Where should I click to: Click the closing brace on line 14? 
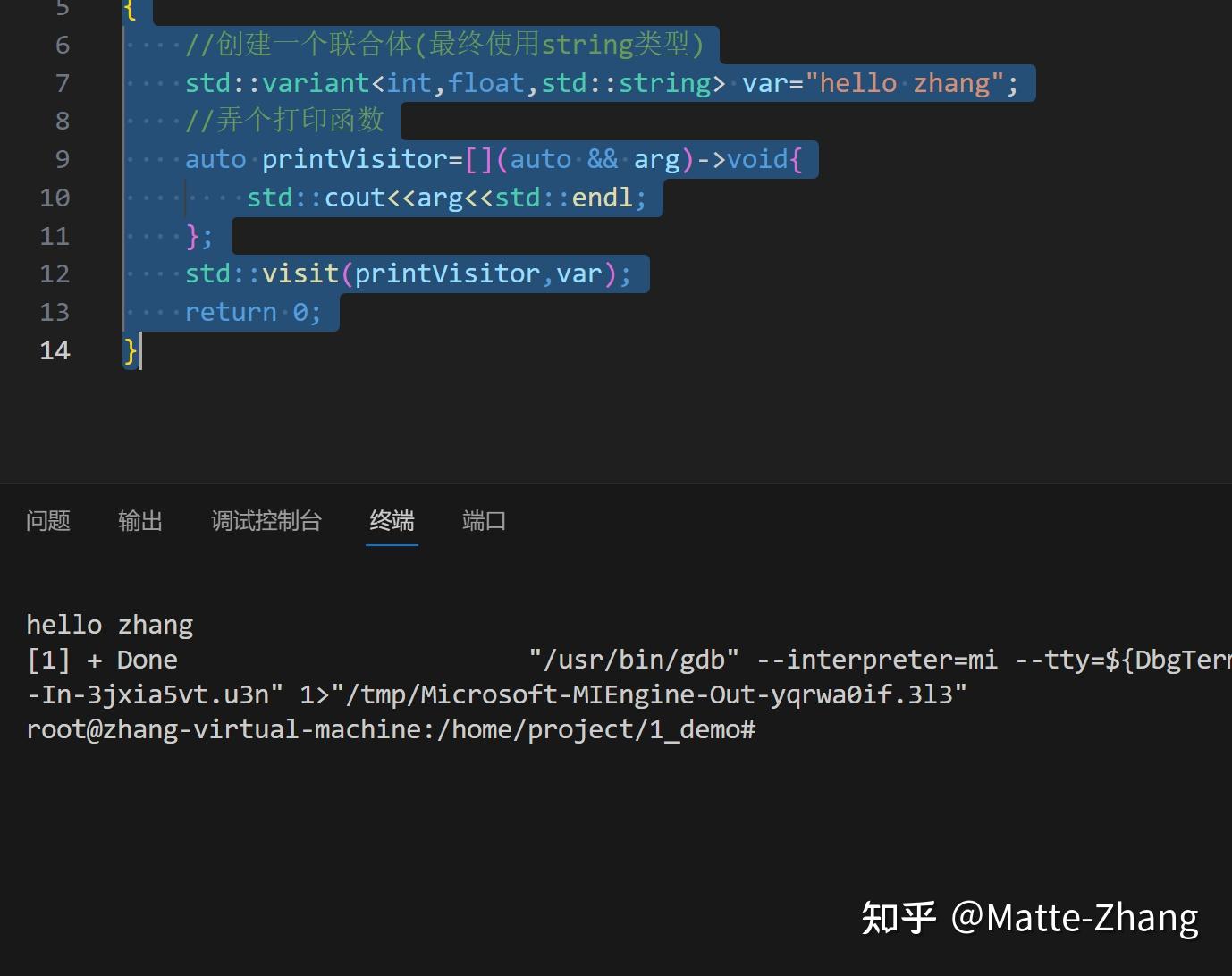[x=129, y=350]
